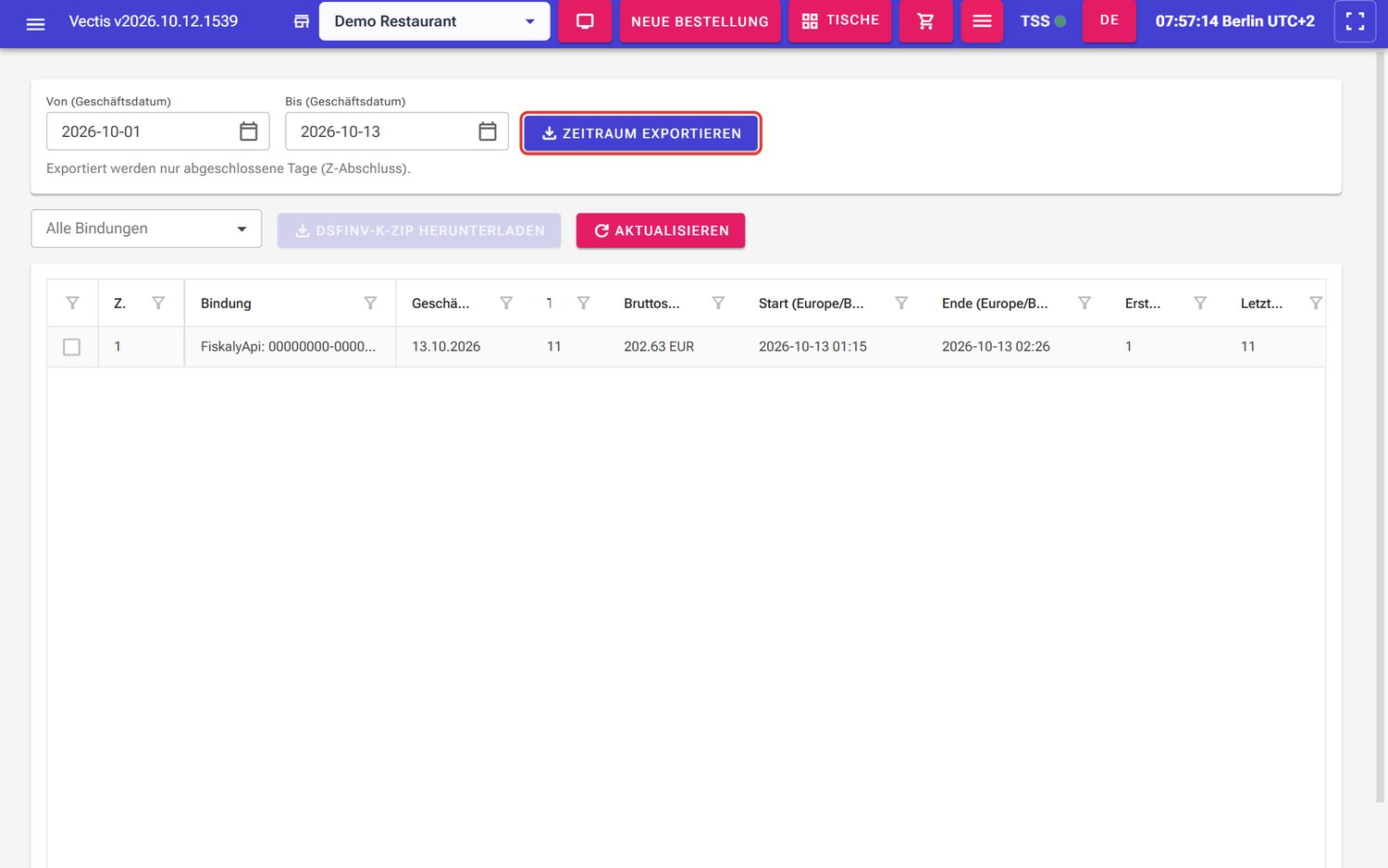Check the TSS status indicator
Image resolution: width=1388 pixels, height=868 pixels.
pos(1043,21)
